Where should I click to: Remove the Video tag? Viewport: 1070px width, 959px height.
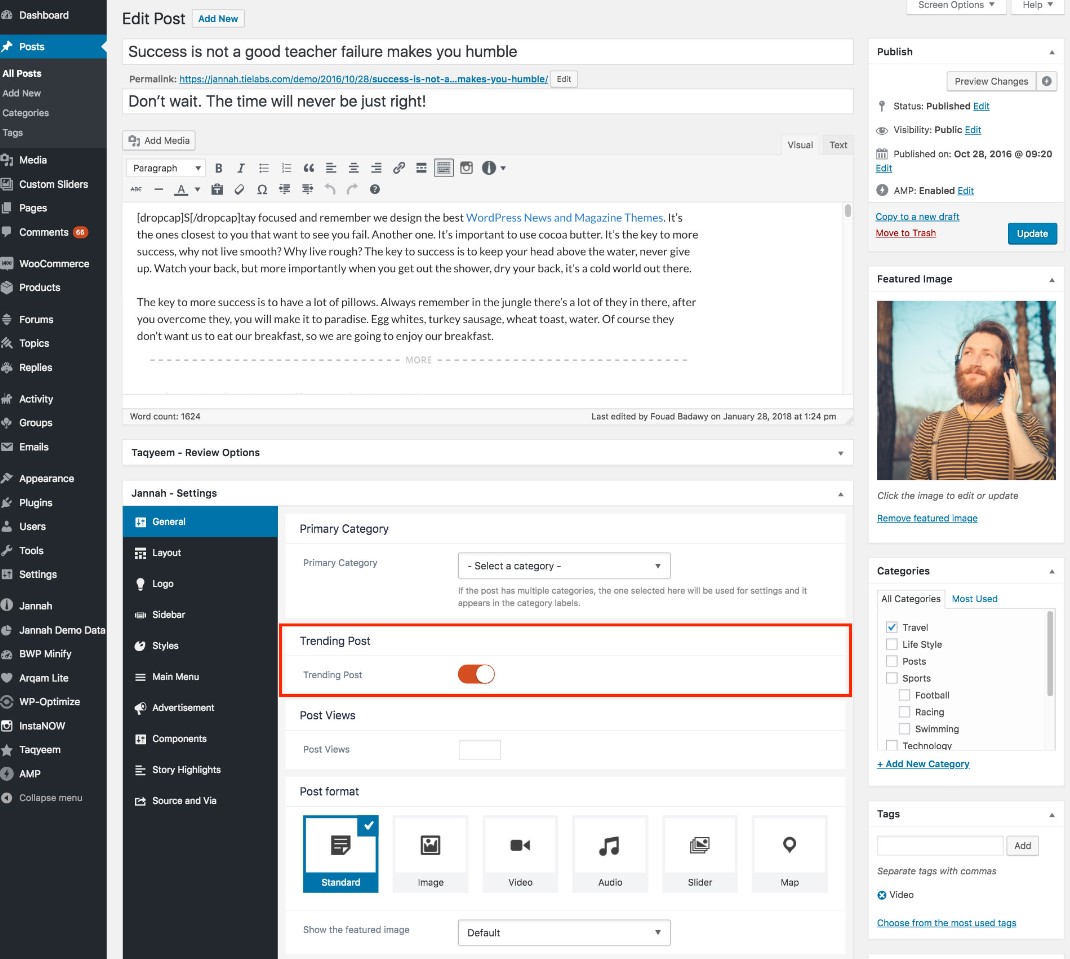tap(882, 895)
